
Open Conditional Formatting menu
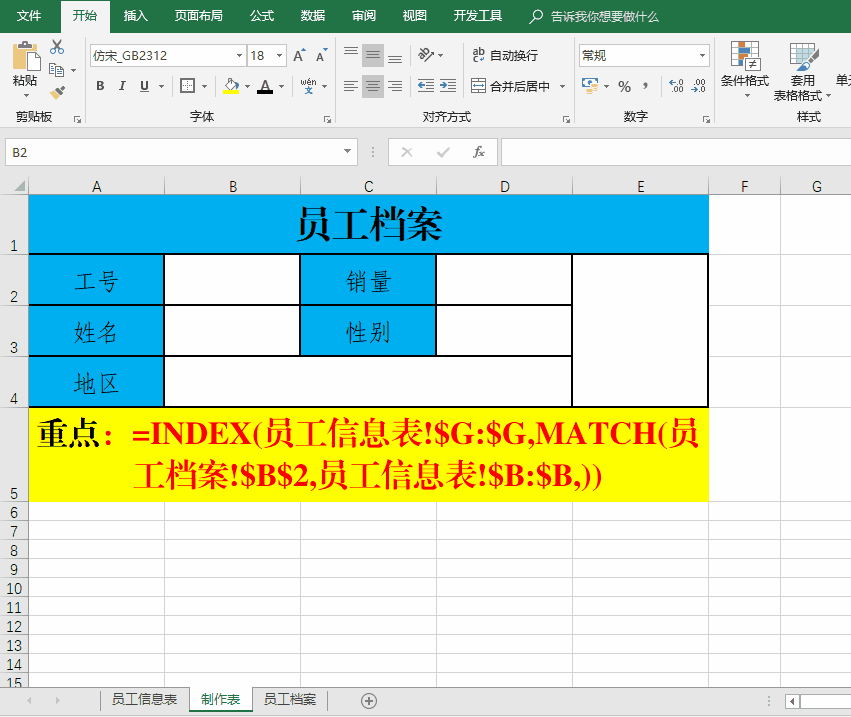pos(745,70)
